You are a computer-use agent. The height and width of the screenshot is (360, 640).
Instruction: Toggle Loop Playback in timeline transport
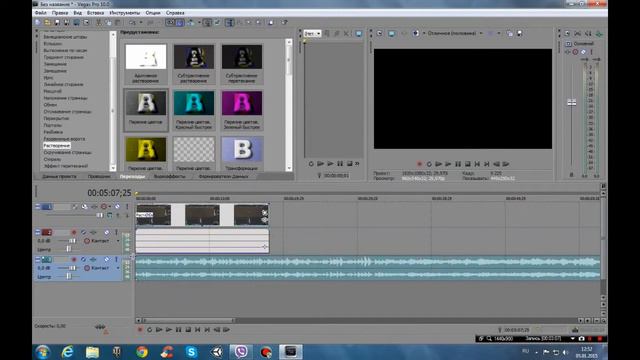[149, 329]
